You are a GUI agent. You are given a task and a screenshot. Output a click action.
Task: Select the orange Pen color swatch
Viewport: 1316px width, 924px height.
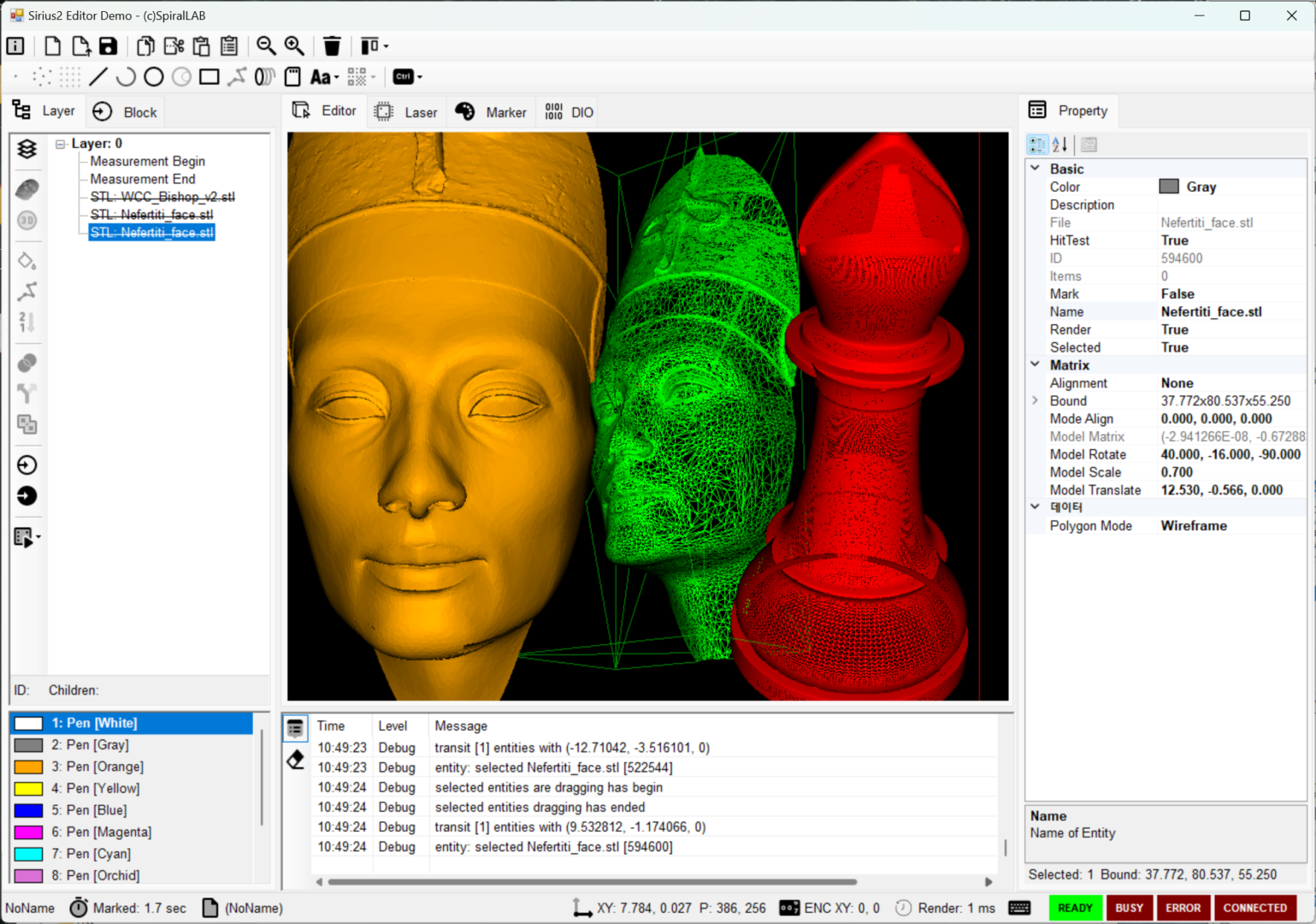click(28, 767)
